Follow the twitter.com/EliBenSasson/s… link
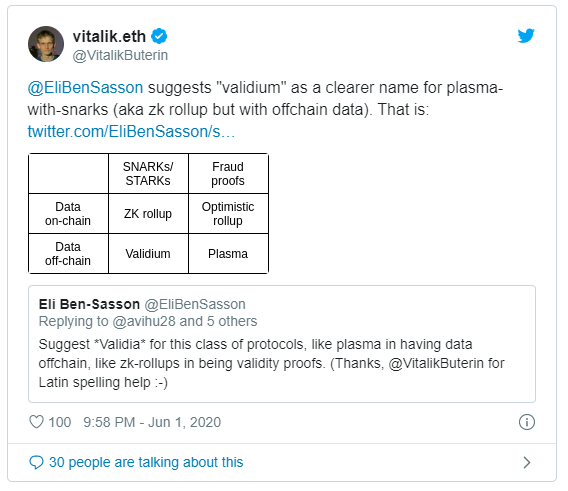Image resolution: width=568 pixels, height=491 pixels. pyautogui.click(x=131, y=132)
